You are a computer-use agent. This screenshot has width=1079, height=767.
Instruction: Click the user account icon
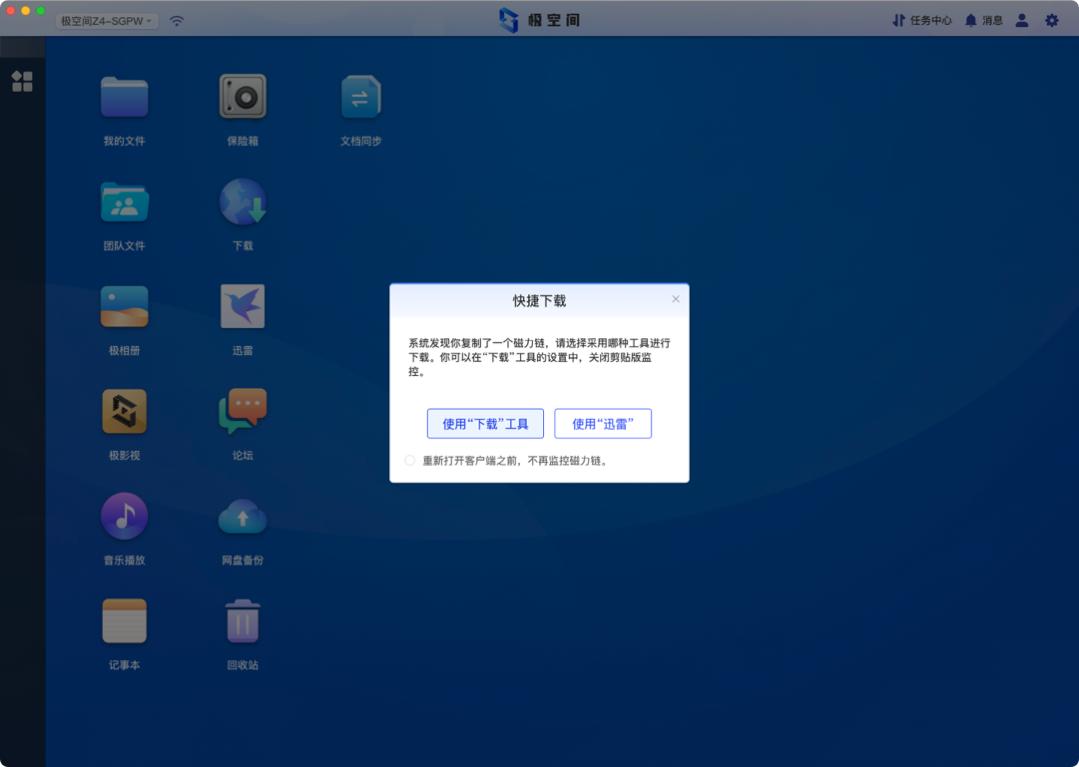click(1022, 21)
